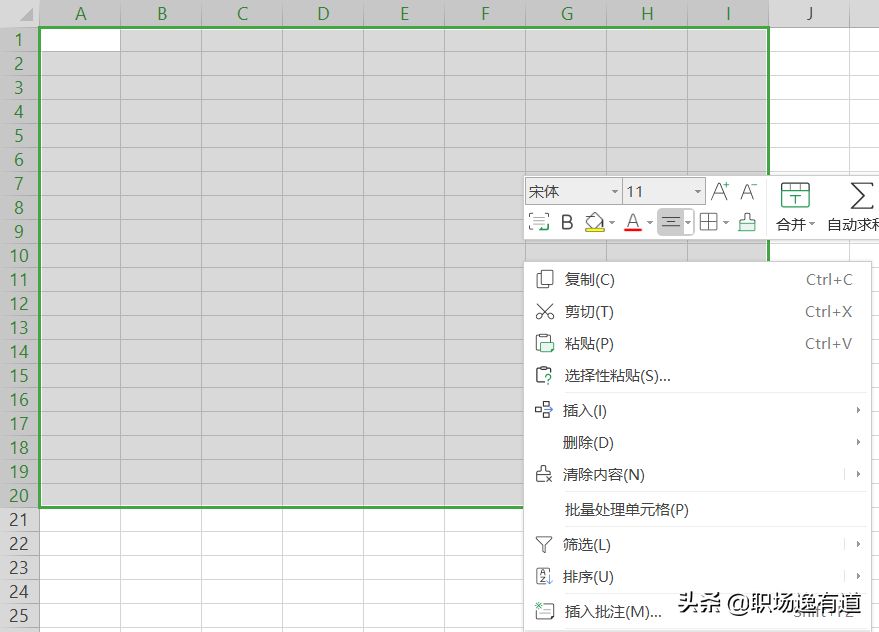The image size is (879, 632).
Task: Select row 15 header
Action: (19, 376)
